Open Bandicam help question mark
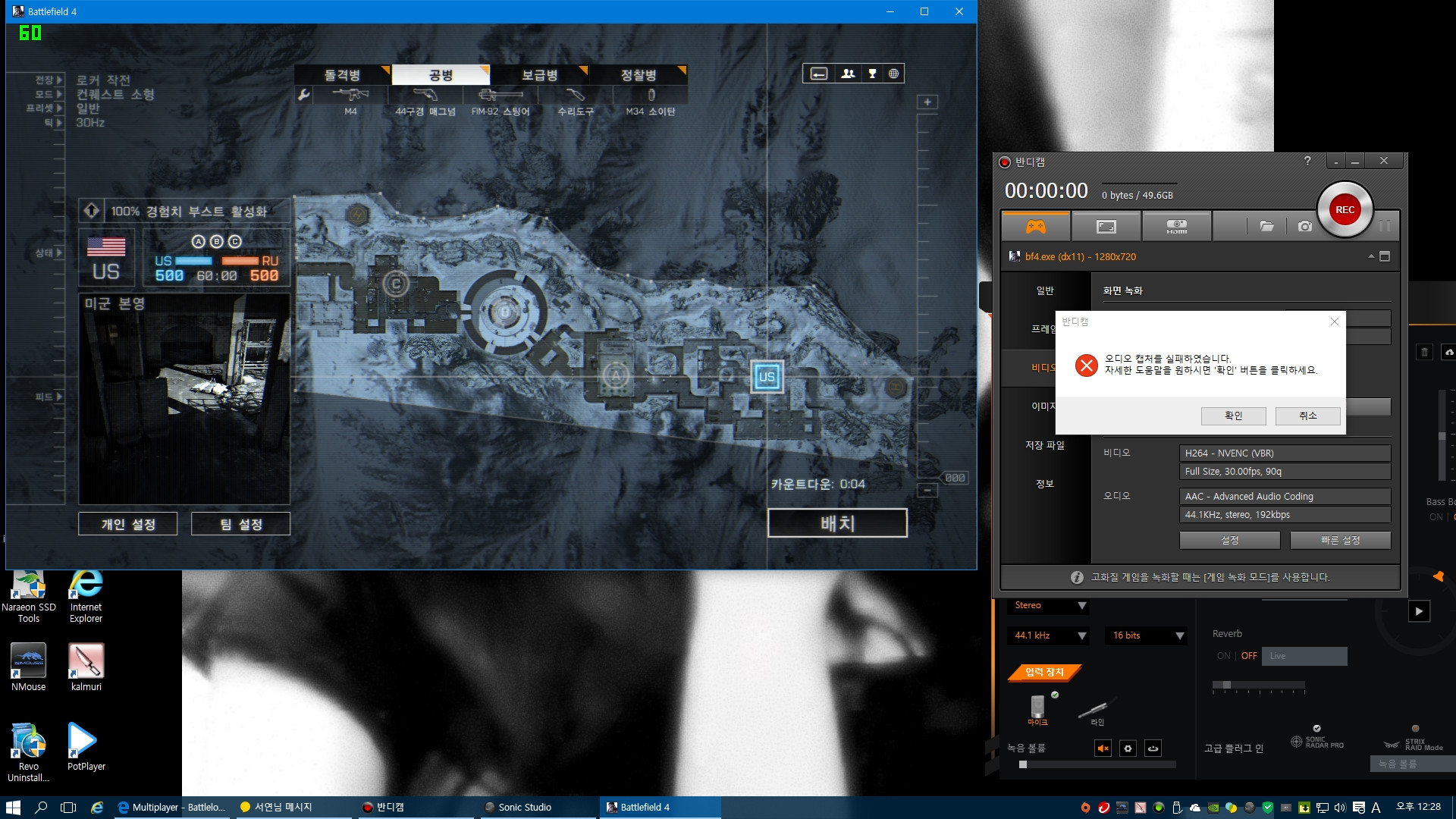The image size is (1456, 819). coord(1307,161)
